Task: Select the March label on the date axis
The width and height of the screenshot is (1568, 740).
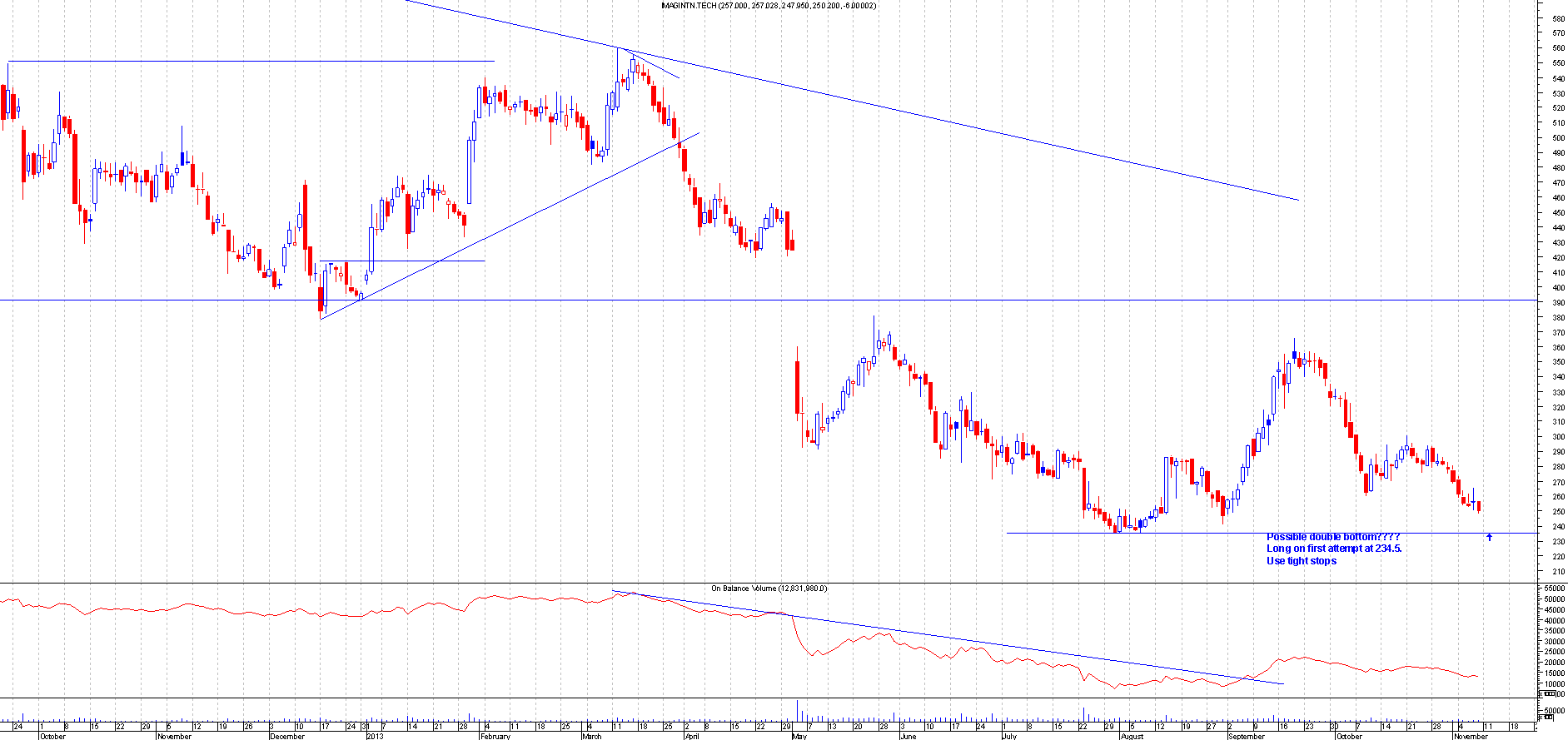Action: pyautogui.click(x=591, y=736)
